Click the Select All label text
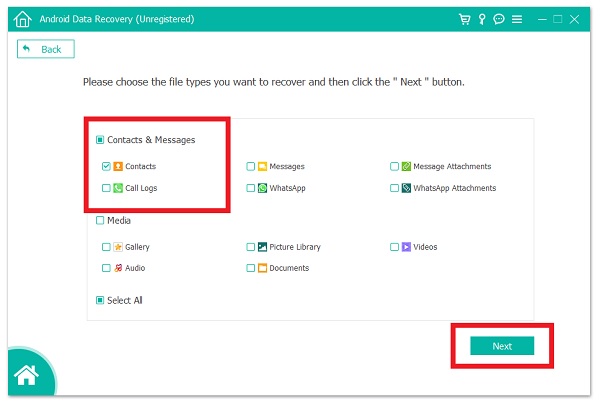The image size is (600, 404). [x=125, y=300]
